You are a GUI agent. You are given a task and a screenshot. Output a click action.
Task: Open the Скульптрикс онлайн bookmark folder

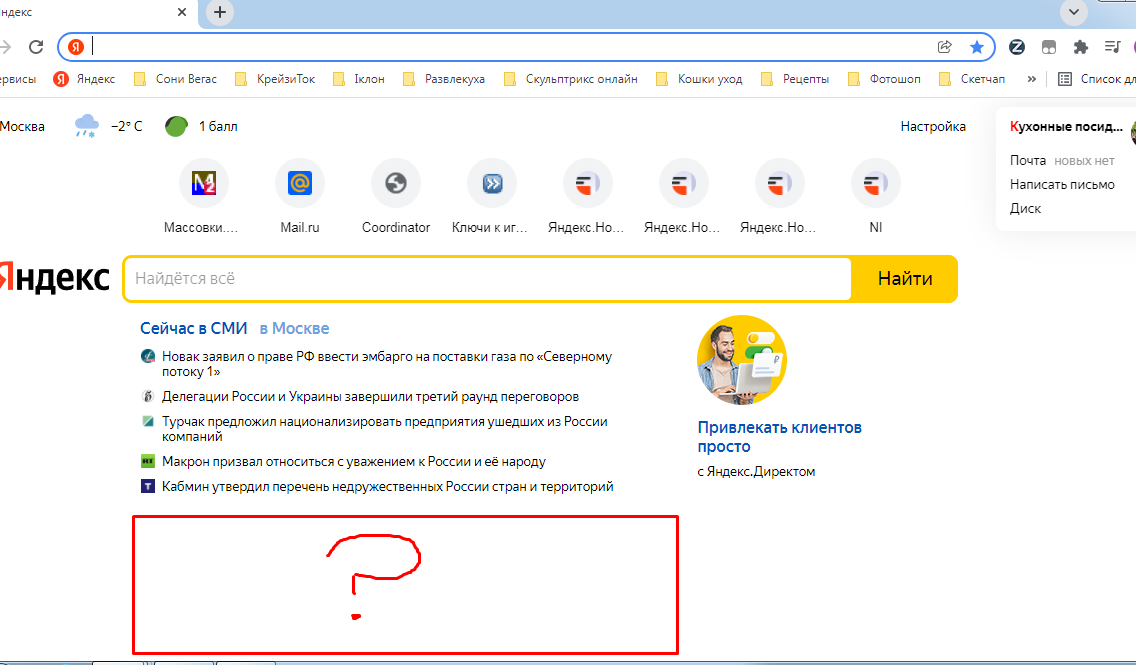[x=571, y=79]
